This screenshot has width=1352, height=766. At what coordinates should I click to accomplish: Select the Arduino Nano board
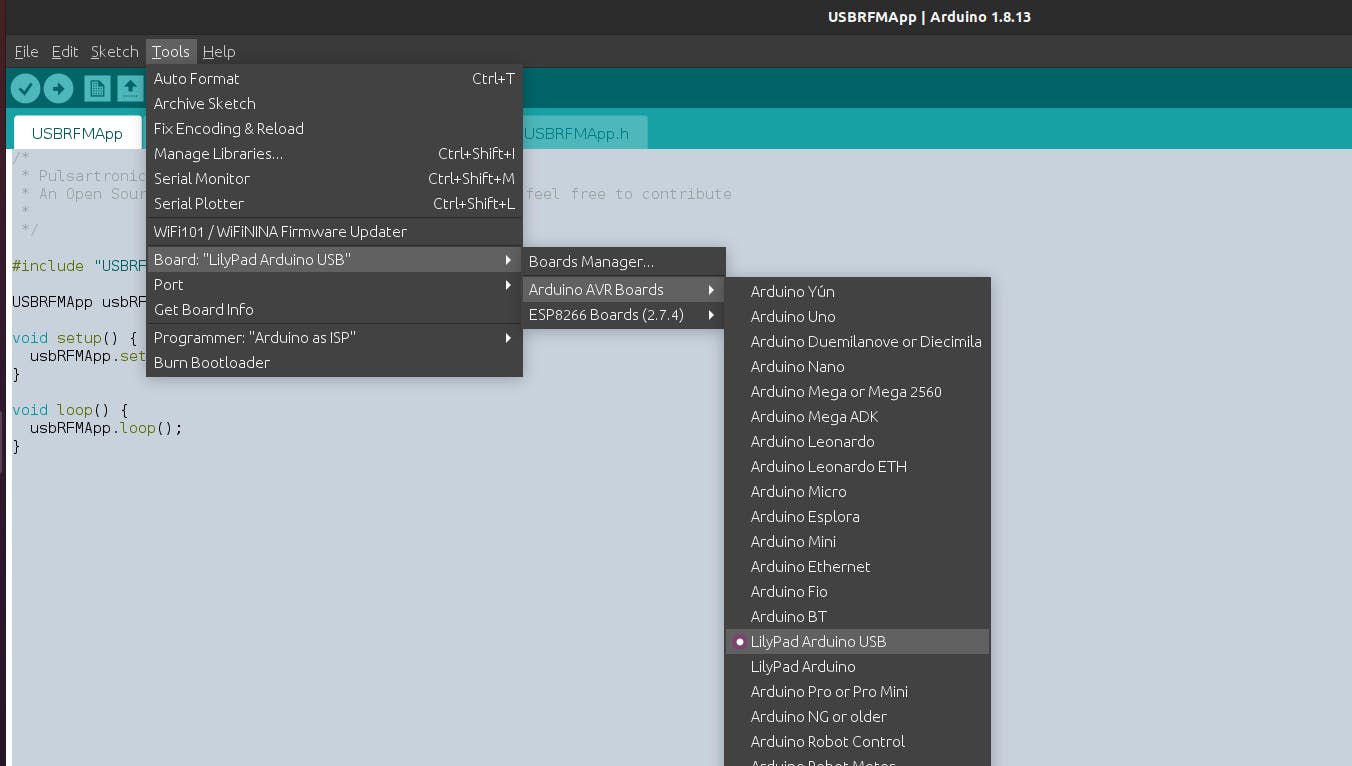(858, 367)
